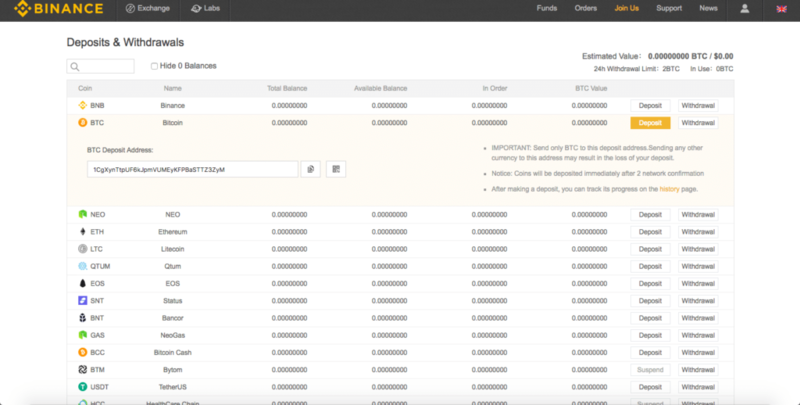Click the BTC coin icon
Screen dimensions: 800x405
click(x=83, y=123)
